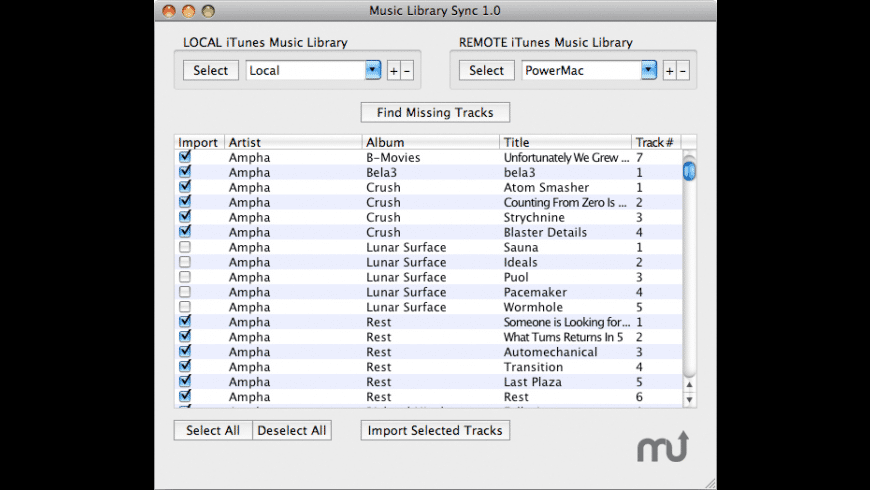Click Deselect All button
Image resolution: width=870 pixels, height=490 pixels.
[292, 431]
